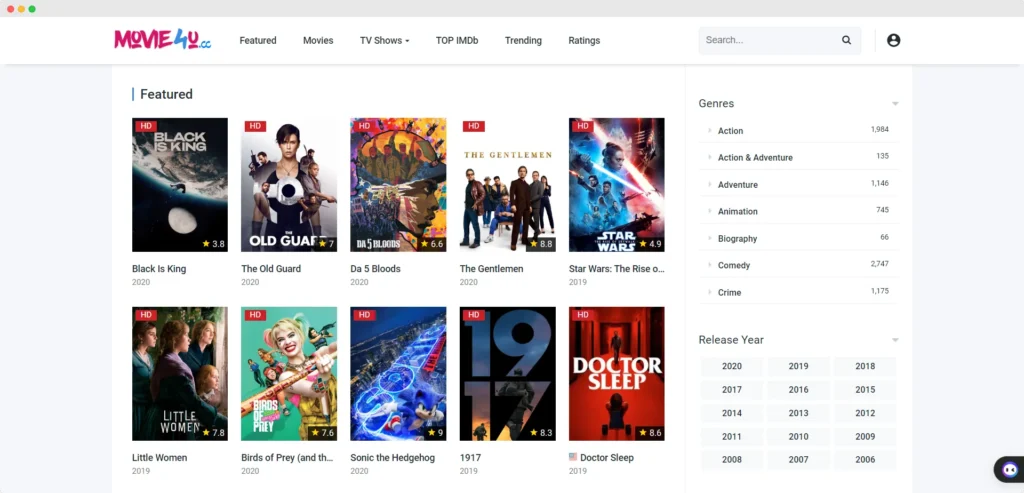
Task: Click HD badge on Star Wars poster
Action: click(x=583, y=126)
